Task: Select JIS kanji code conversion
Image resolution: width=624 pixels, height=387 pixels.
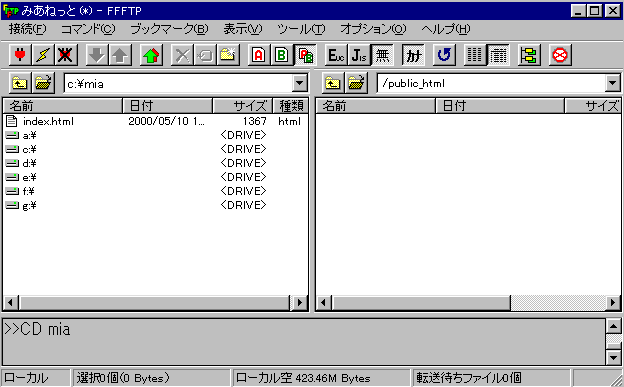Action: click(359, 55)
